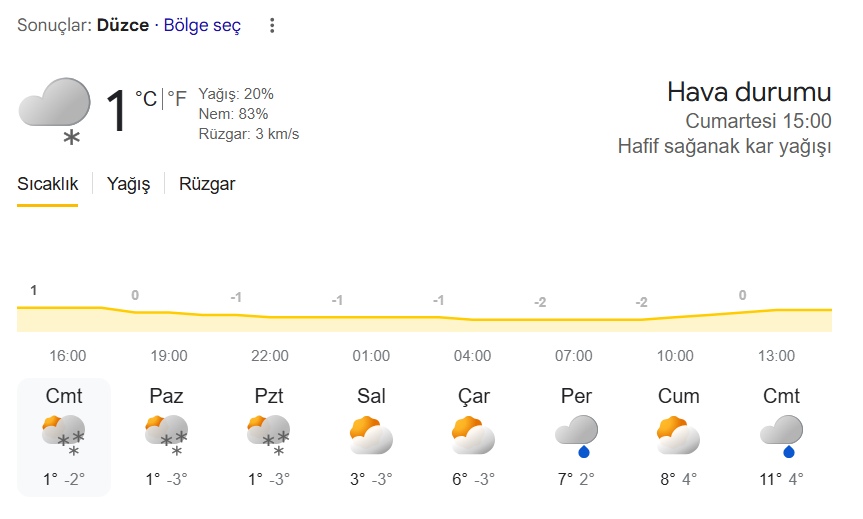
Task: Select the °C temperature unit
Action: point(146,99)
